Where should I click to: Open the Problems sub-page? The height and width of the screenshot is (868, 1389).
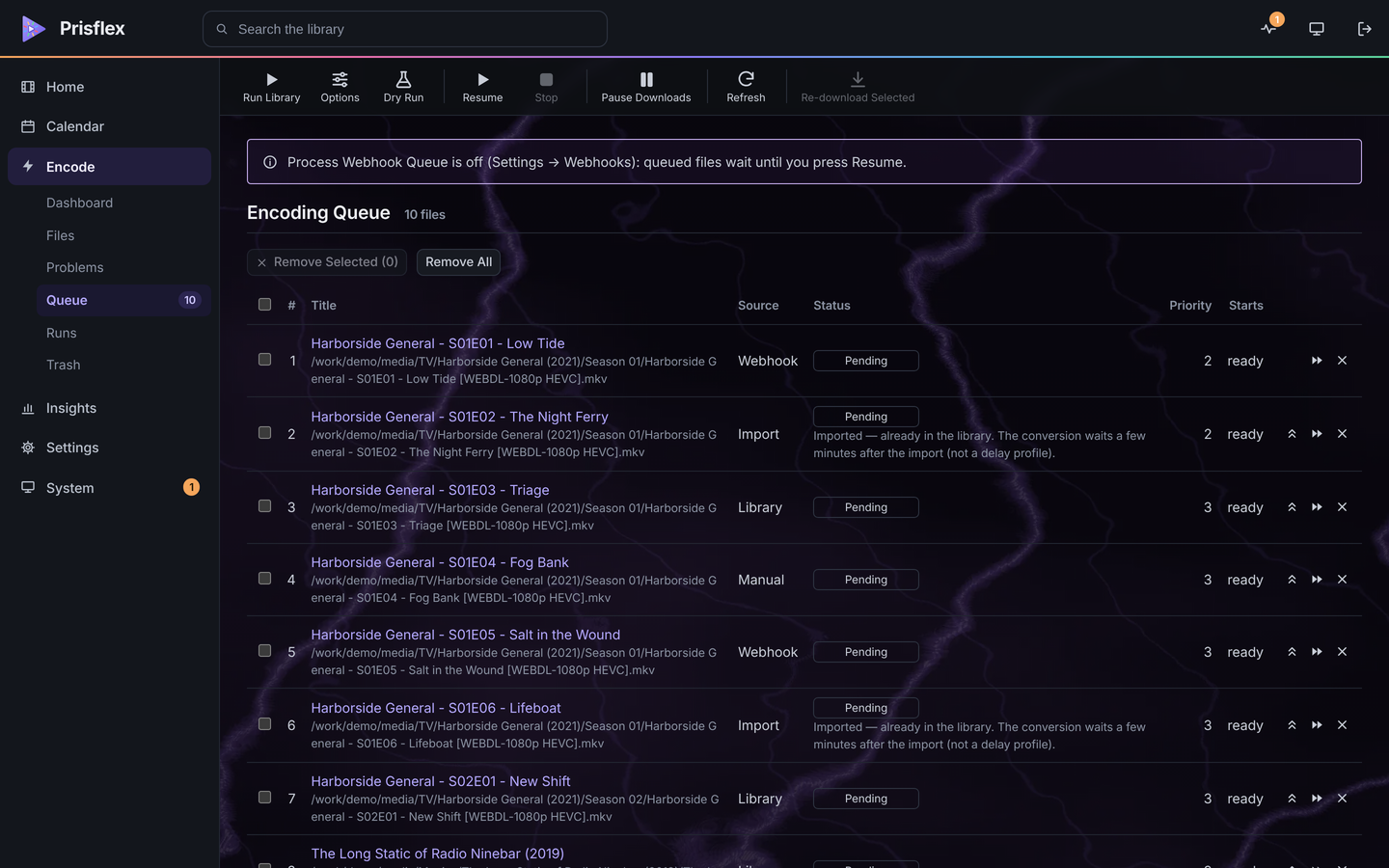[123, 267]
